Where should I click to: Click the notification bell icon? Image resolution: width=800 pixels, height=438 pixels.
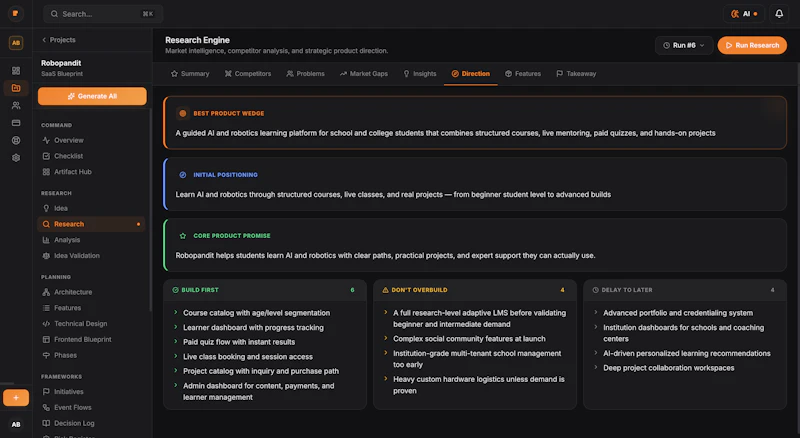coord(779,14)
